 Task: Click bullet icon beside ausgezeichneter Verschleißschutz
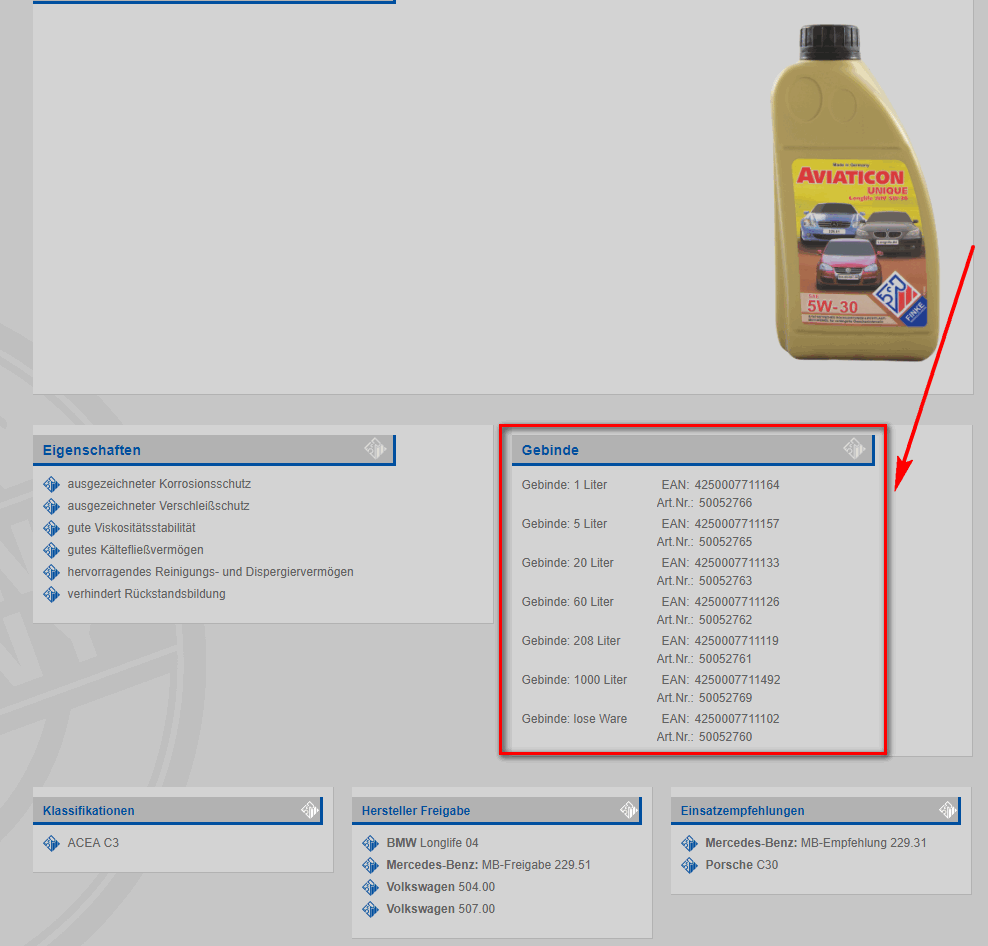point(51,506)
